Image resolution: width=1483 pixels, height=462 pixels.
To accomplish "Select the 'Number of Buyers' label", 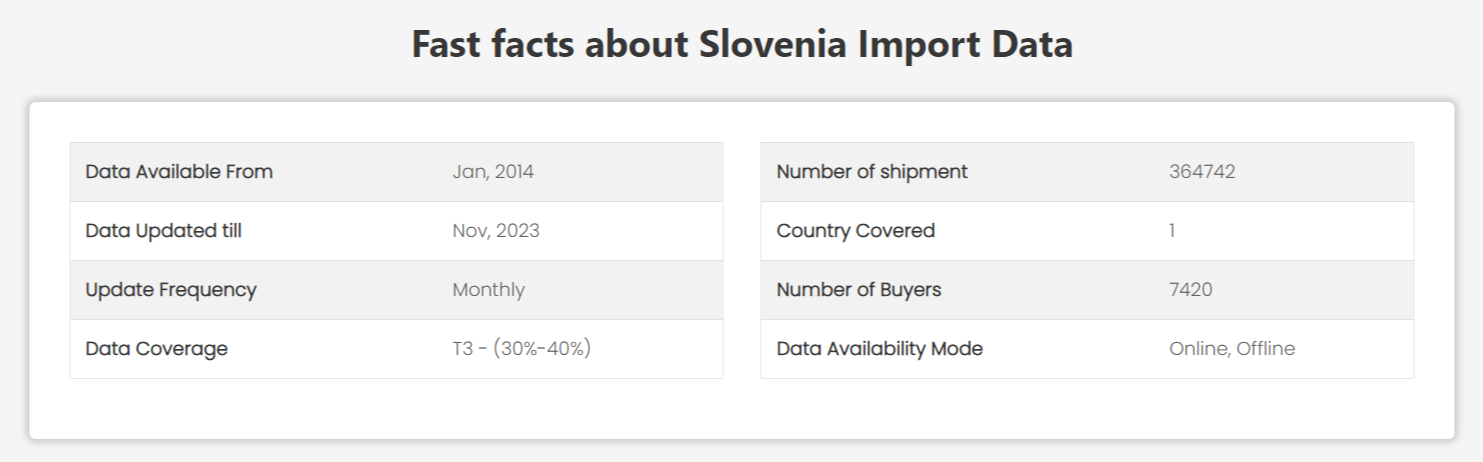I will point(859,290).
